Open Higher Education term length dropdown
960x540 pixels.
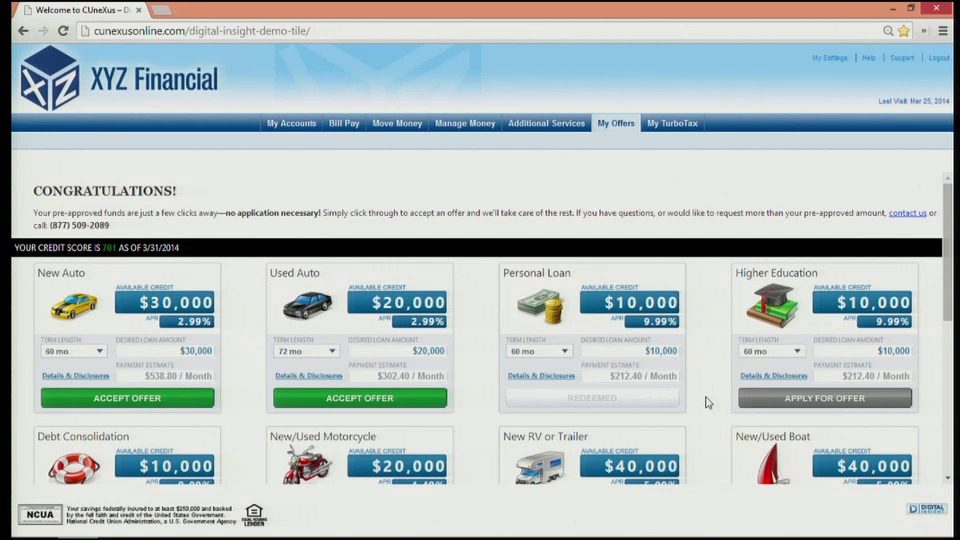click(771, 351)
